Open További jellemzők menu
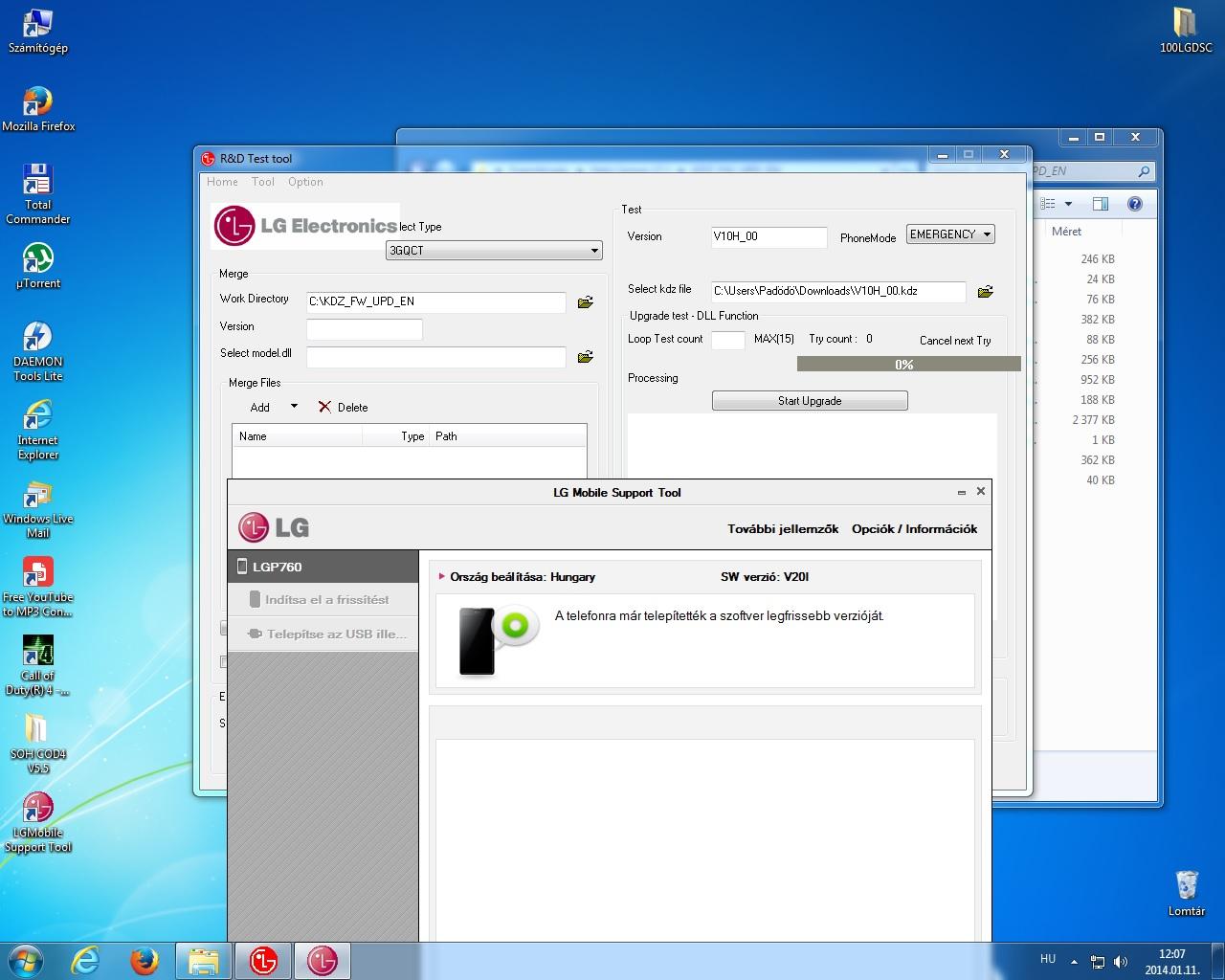 pyautogui.click(x=783, y=529)
